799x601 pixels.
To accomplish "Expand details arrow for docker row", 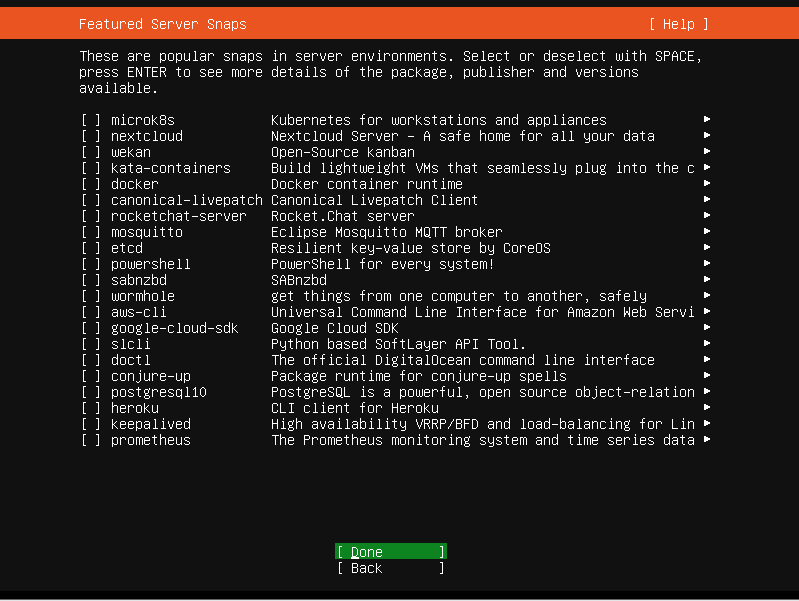I will 707,183.
